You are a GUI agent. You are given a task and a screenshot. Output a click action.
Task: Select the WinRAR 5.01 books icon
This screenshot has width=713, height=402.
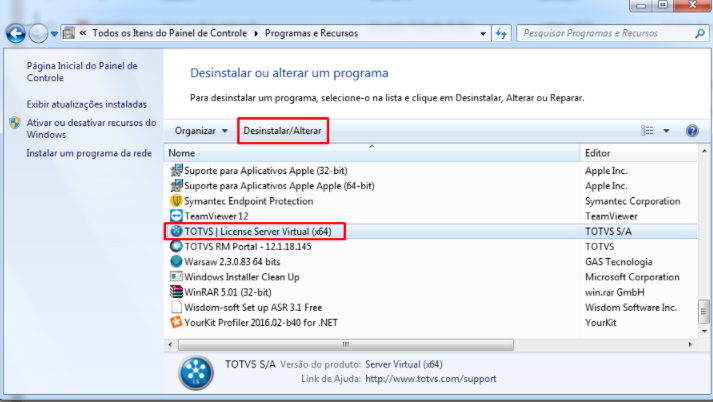[176, 292]
